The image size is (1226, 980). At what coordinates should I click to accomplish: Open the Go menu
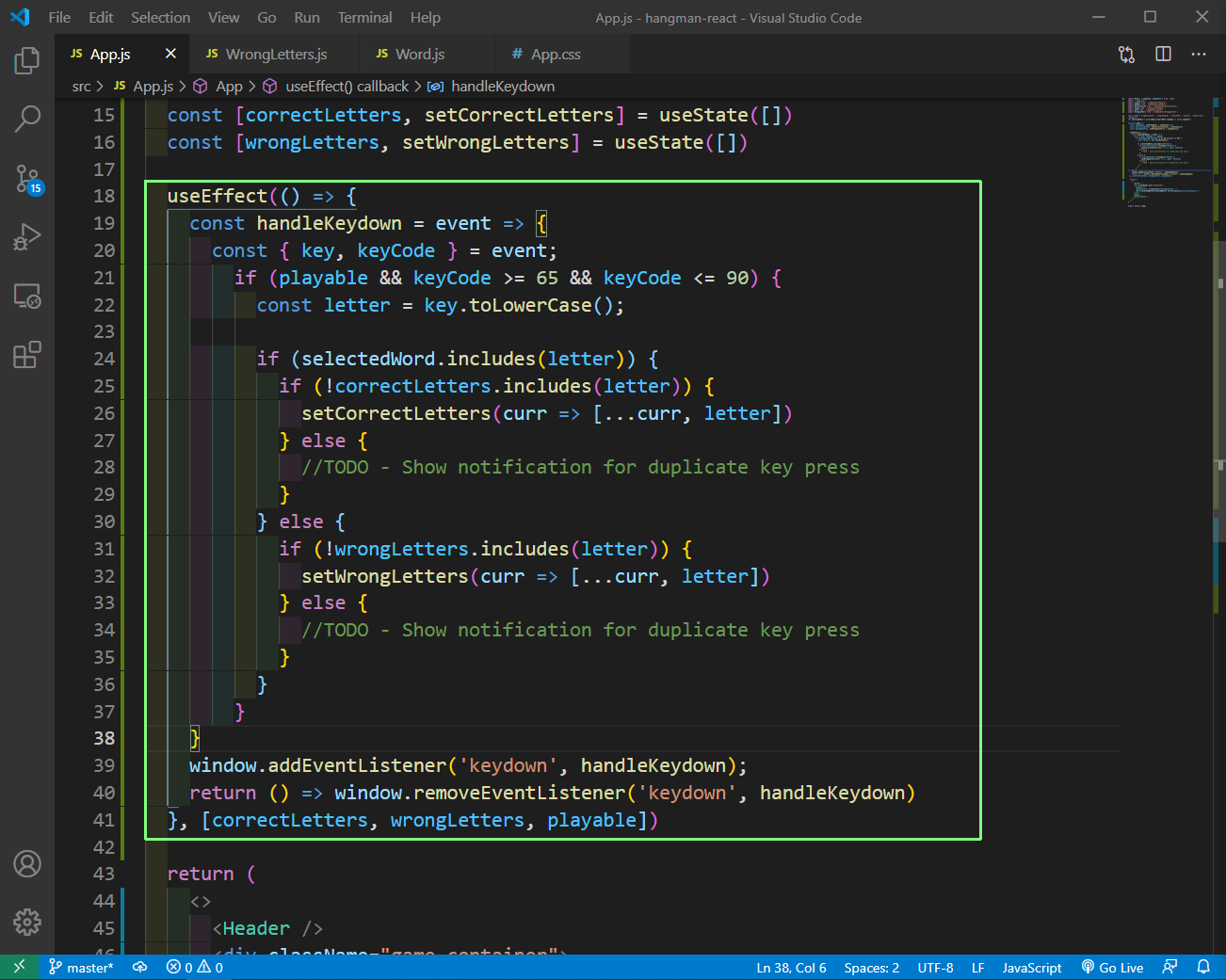(x=266, y=17)
